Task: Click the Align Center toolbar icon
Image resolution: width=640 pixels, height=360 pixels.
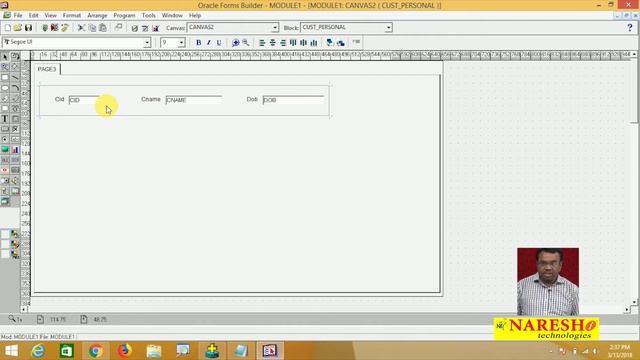Action: click(272, 42)
